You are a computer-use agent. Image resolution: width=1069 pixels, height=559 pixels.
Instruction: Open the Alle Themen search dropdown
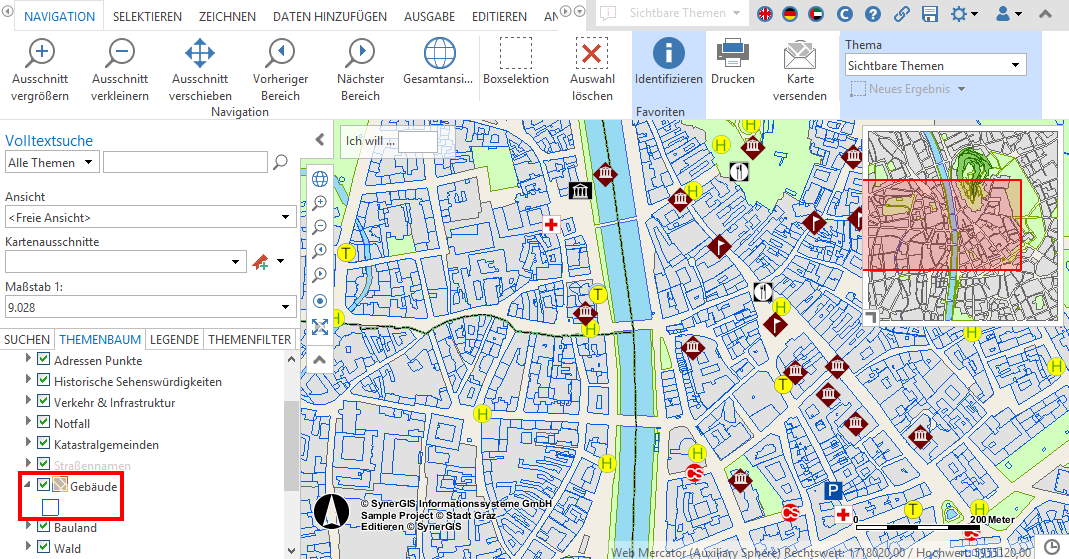pyautogui.click(x=52, y=162)
